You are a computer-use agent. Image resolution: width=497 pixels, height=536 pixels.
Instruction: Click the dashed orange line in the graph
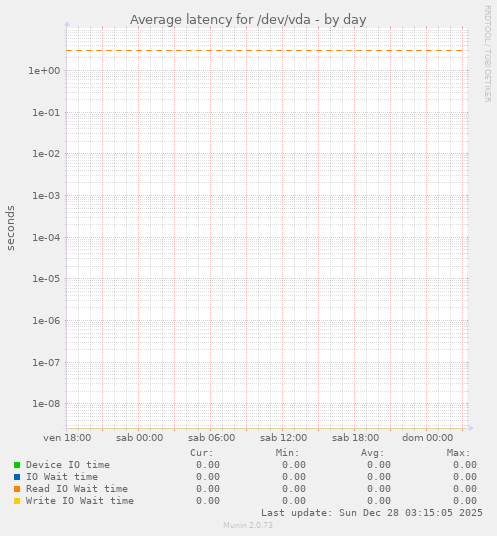pyautogui.click(x=265, y=51)
